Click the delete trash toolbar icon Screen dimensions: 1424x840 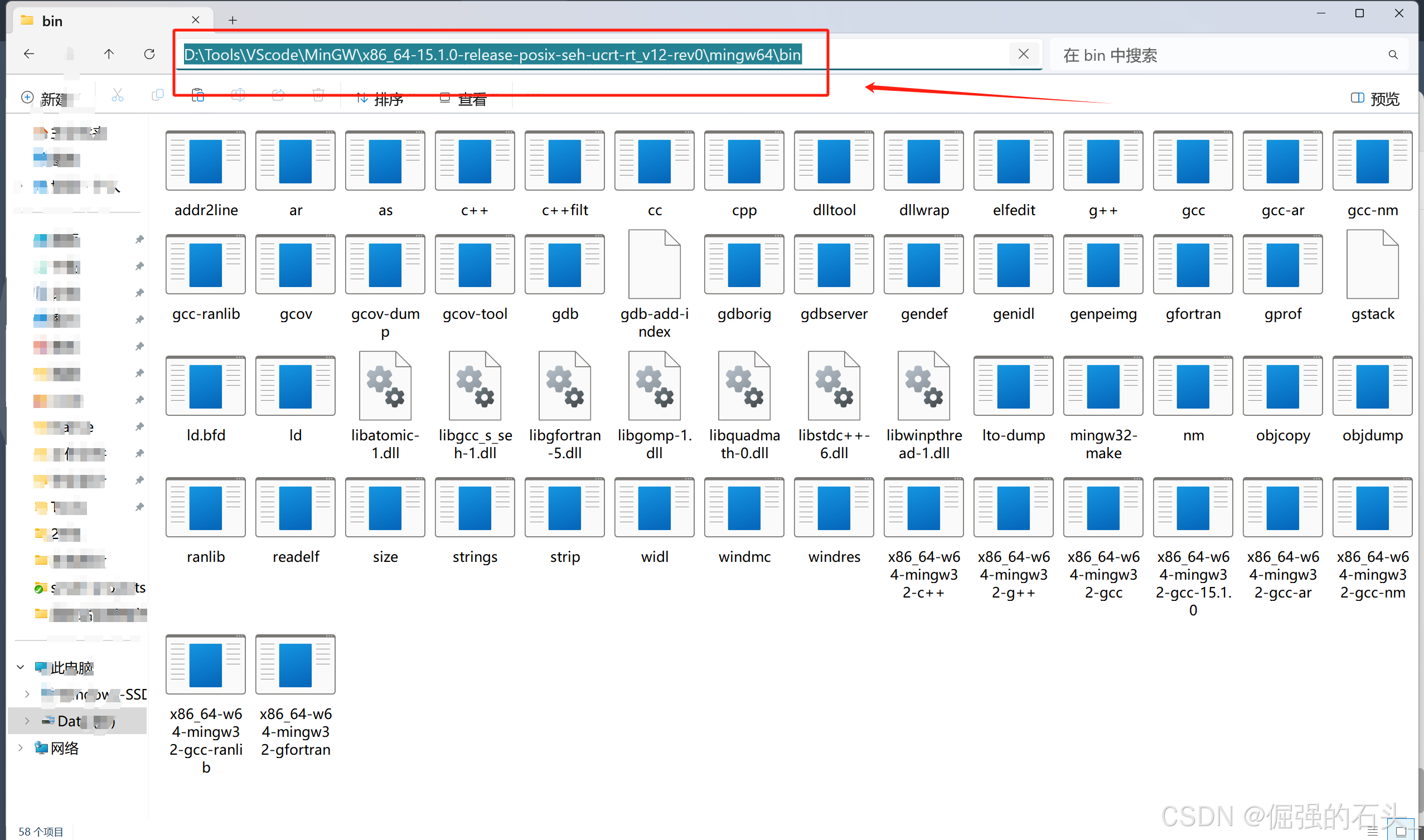pyautogui.click(x=318, y=95)
